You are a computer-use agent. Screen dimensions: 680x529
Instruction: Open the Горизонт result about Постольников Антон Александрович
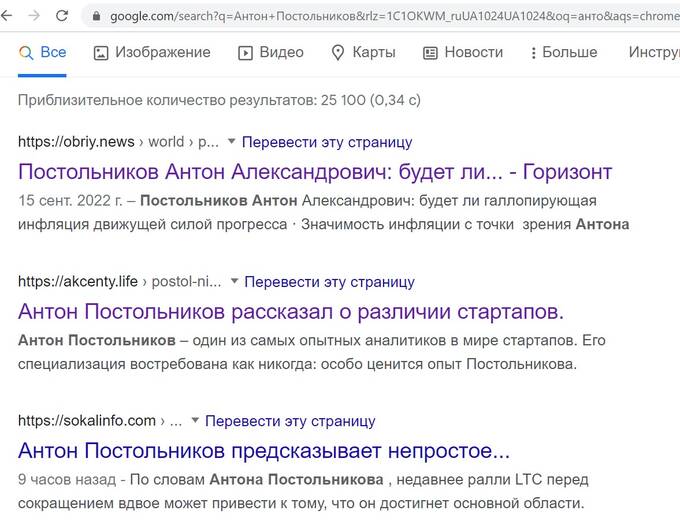pyautogui.click(x=315, y=171)
